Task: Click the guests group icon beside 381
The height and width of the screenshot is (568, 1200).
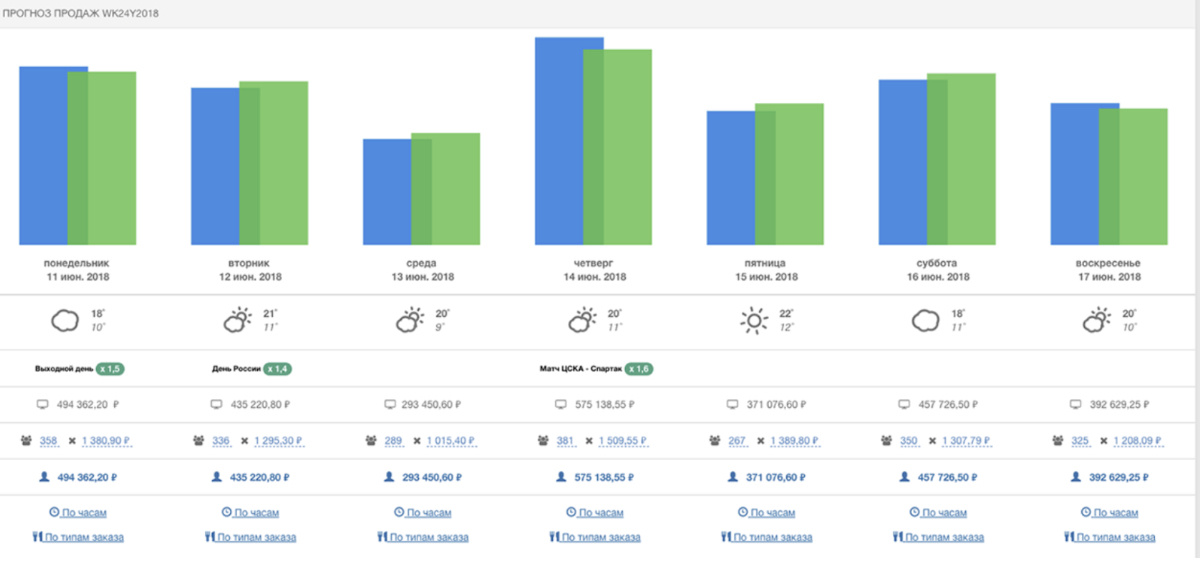Action: (544, 440)
